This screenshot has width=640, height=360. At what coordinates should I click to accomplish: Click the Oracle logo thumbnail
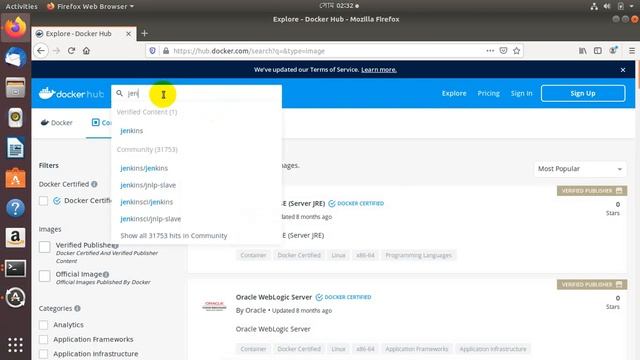tap(214, 305)
